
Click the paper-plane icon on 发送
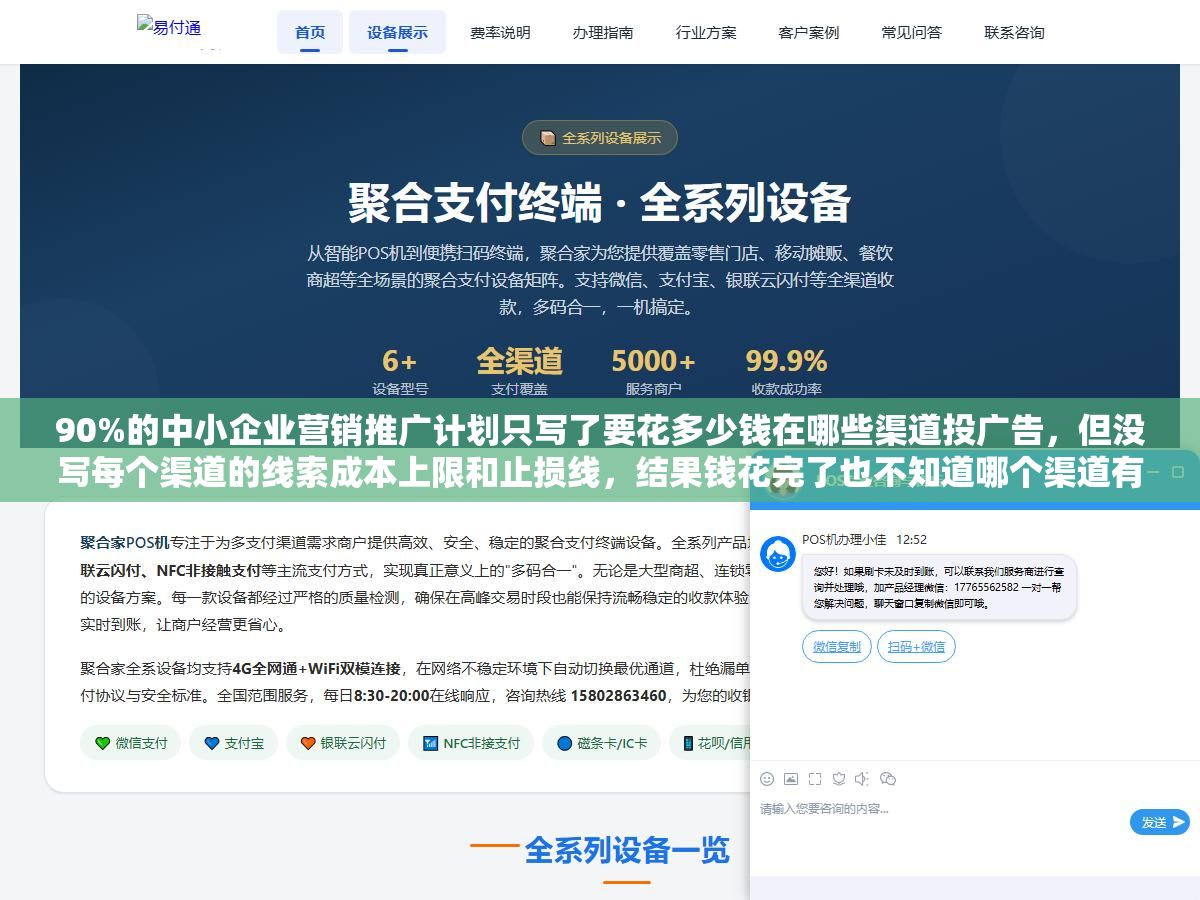pos(1179,822)
